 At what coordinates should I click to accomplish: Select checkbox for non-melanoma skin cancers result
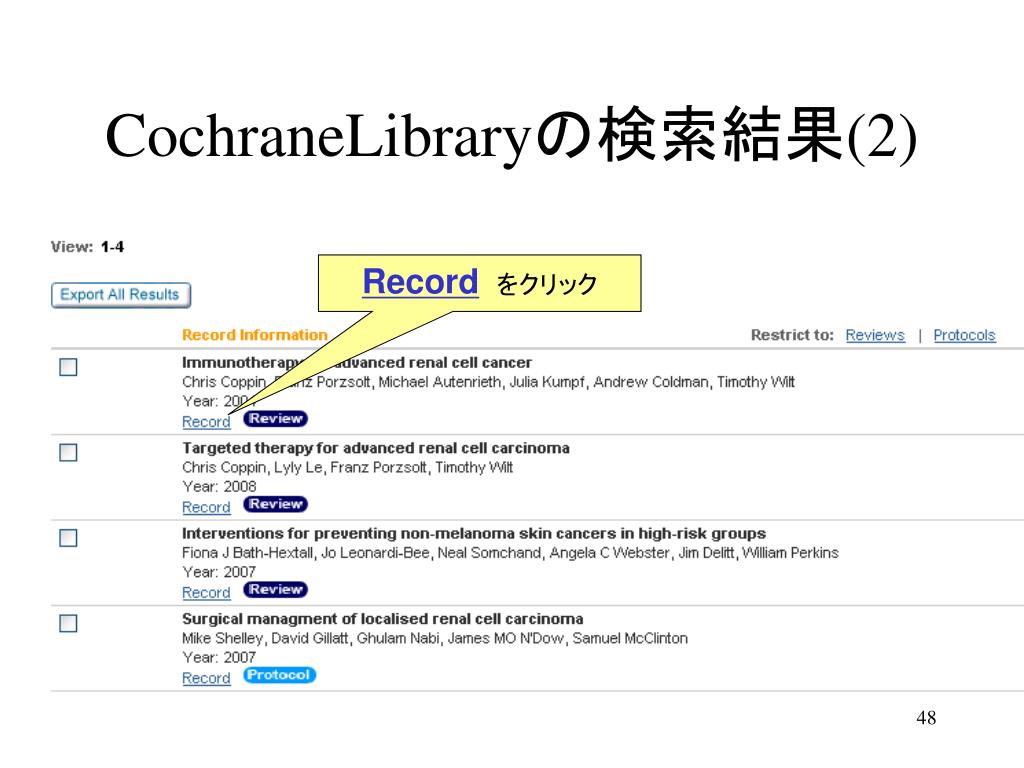click(68, 538)
